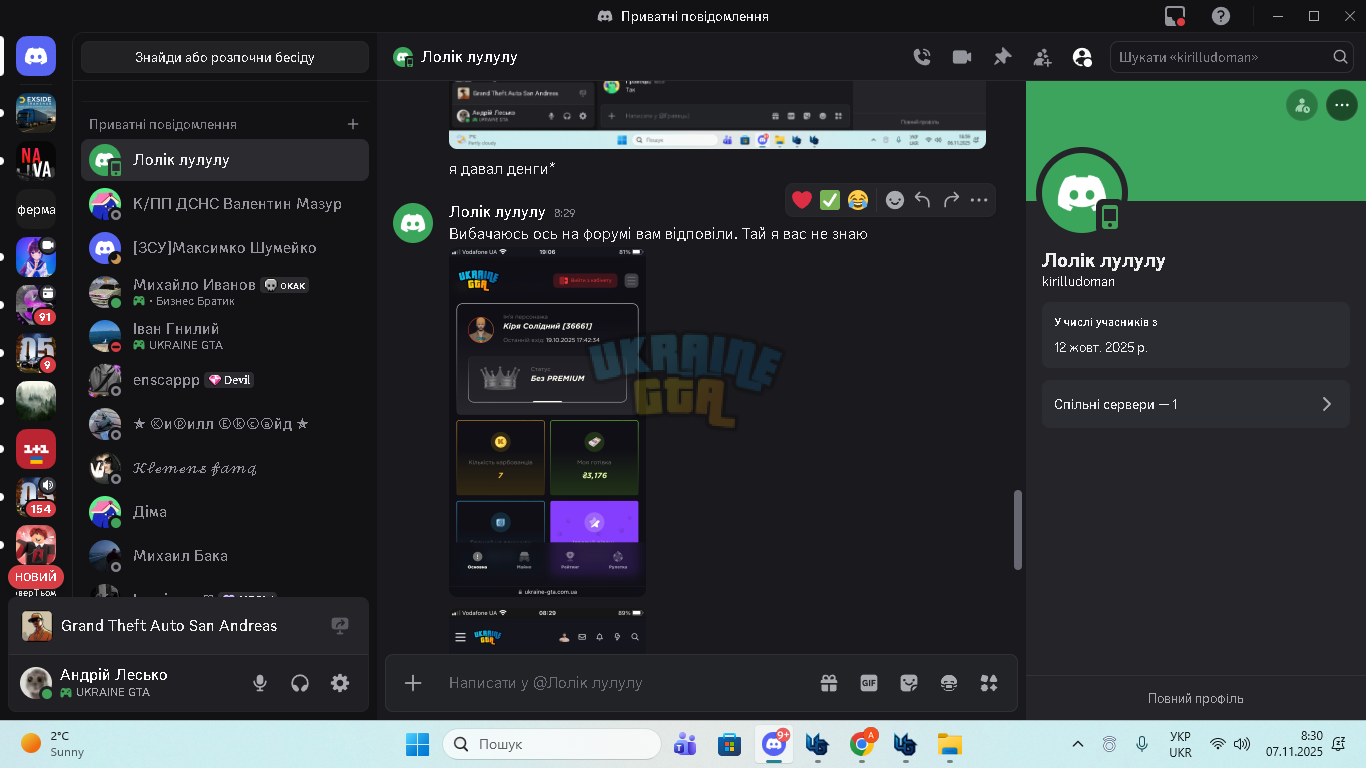The width and height of the screenshot is (1366, 768).
Task: Select the Лолік лулулу conversation in list
Action: point(225,160)
